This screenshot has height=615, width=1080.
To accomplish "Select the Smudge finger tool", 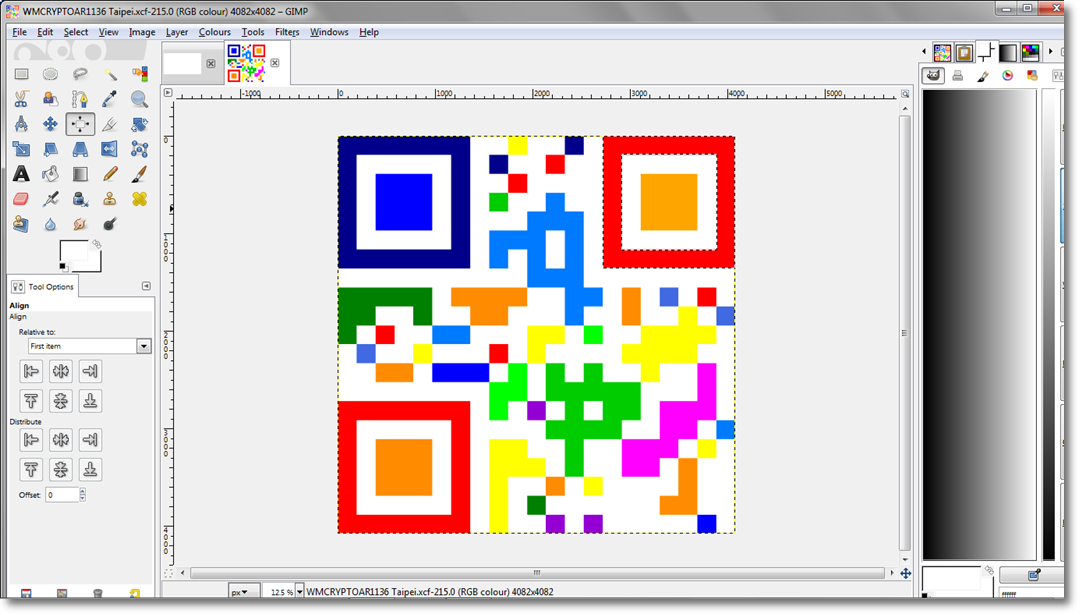I will (80, 224).
